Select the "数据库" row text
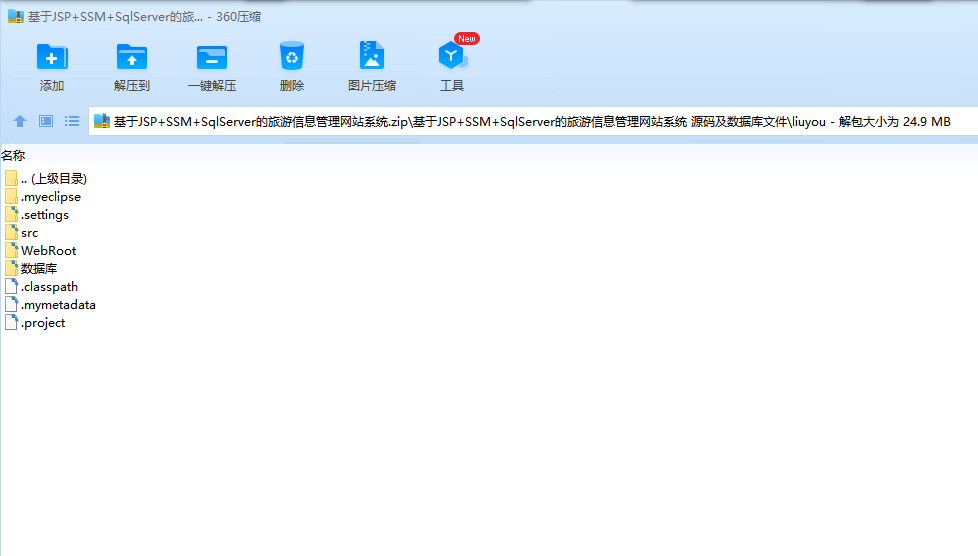 click(x=39, y=268)
